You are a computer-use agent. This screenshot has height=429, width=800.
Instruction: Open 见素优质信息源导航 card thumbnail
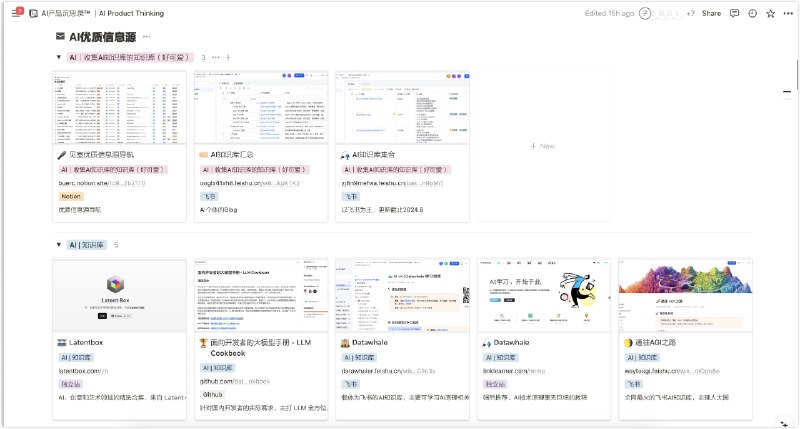(119, 108)
